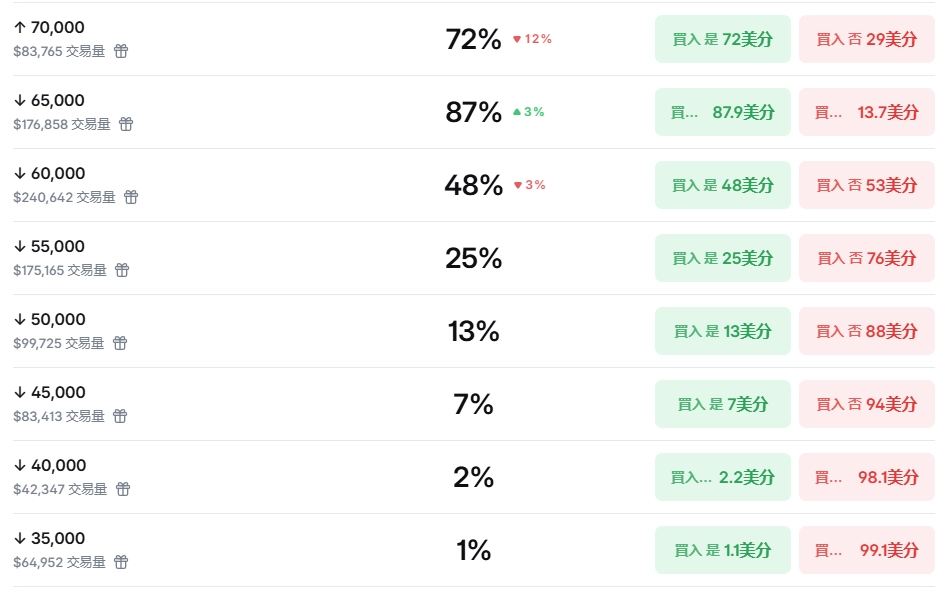The image size is (951, 592).
Task: Buy Yes at 2.2美分
Action: pyautogui.click(x=722, y=477)
